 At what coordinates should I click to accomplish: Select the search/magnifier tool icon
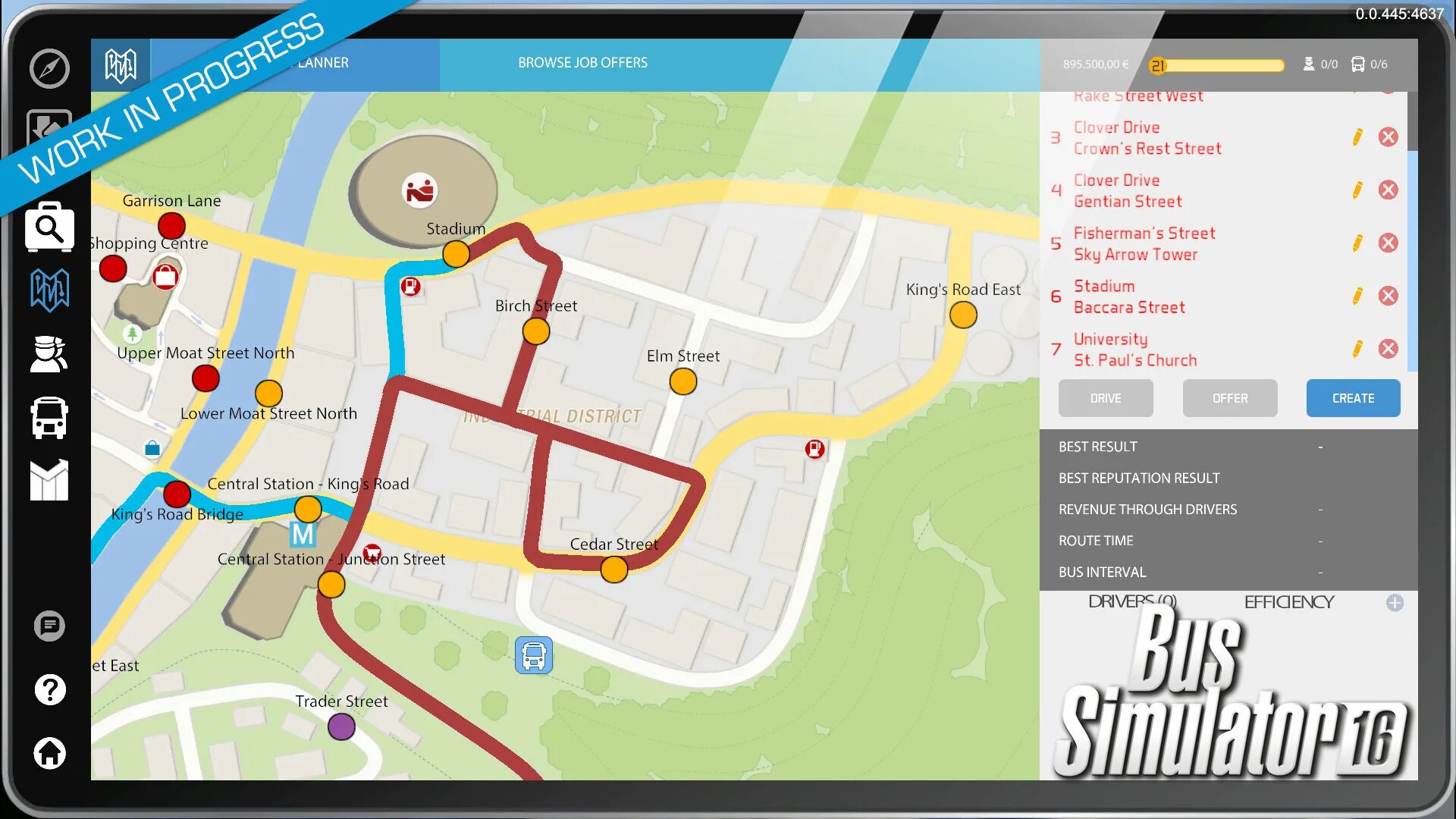click(48, 226)
